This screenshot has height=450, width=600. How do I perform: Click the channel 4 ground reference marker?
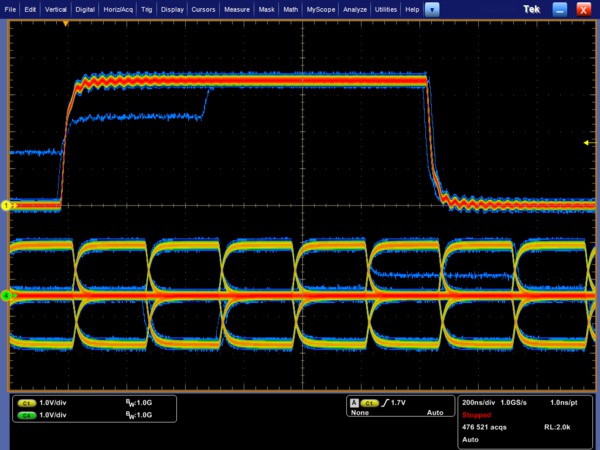(x=5, y=296)
